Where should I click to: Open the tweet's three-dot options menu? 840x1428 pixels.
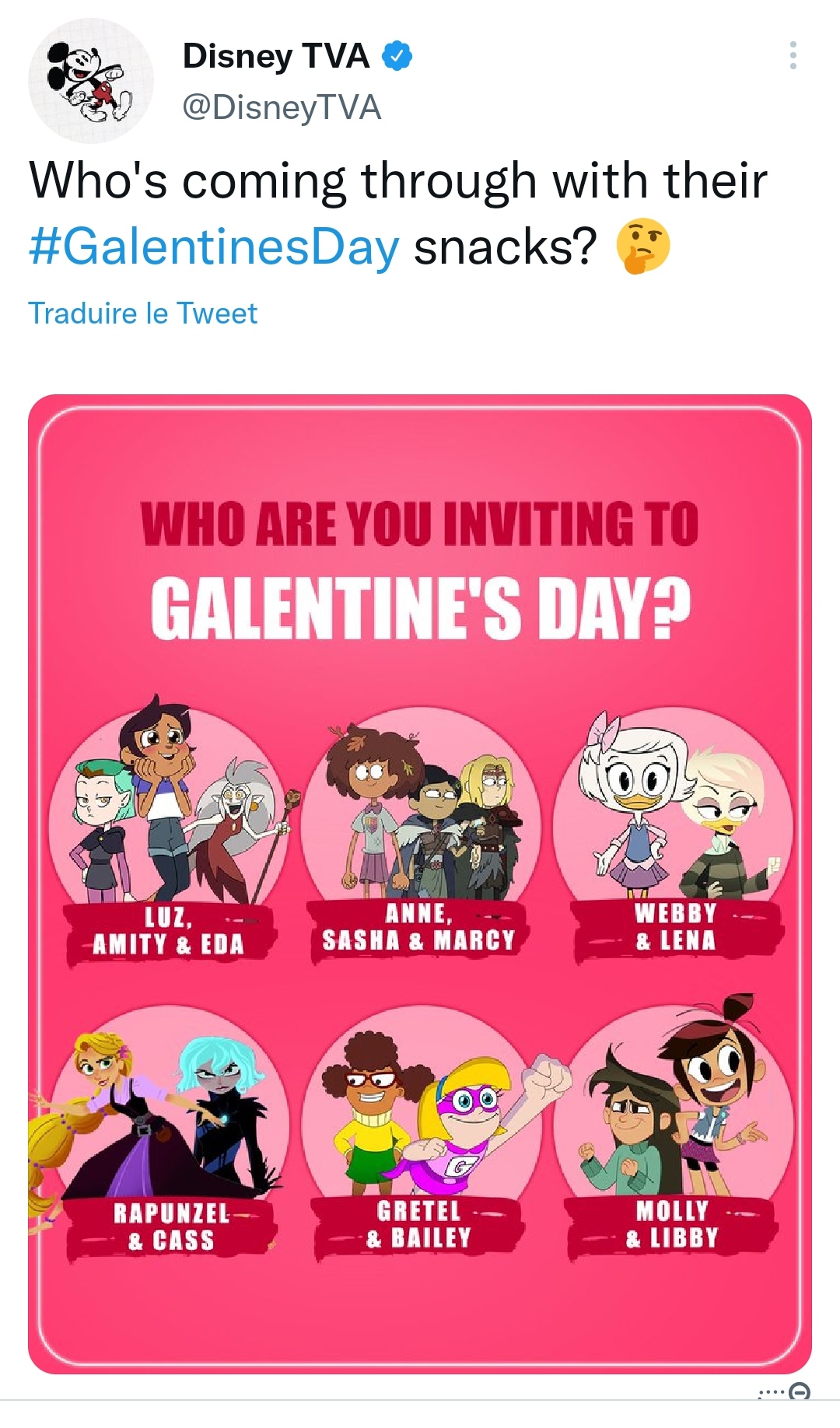(793, 55)
